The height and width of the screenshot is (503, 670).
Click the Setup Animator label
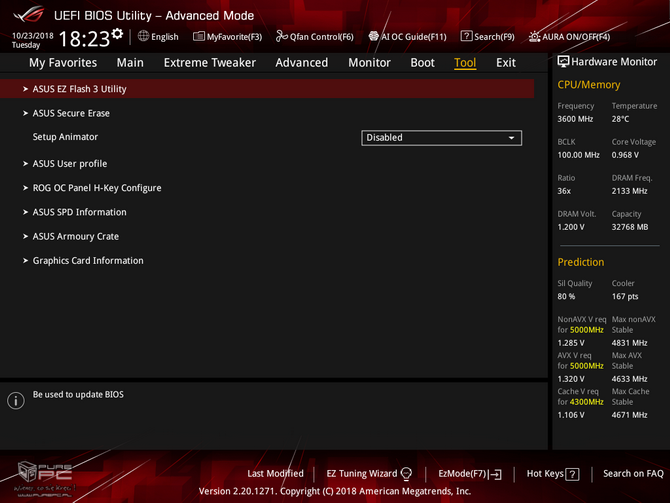tap(65, 137)
